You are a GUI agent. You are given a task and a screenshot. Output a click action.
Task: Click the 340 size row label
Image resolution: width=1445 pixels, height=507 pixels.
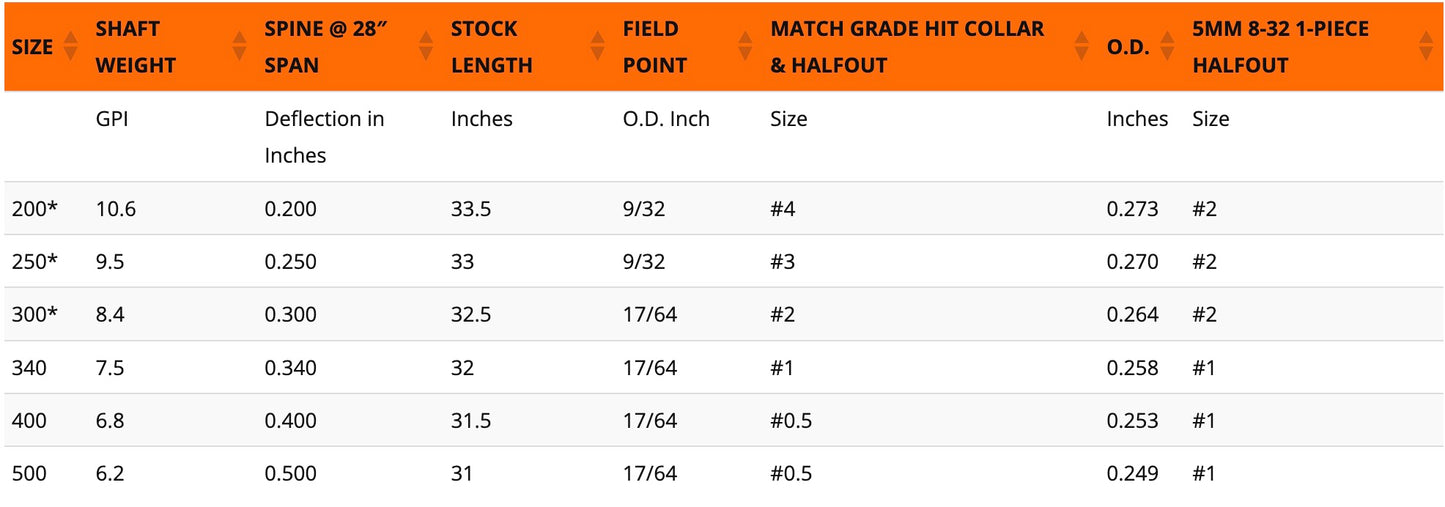[x=29, y=368]
